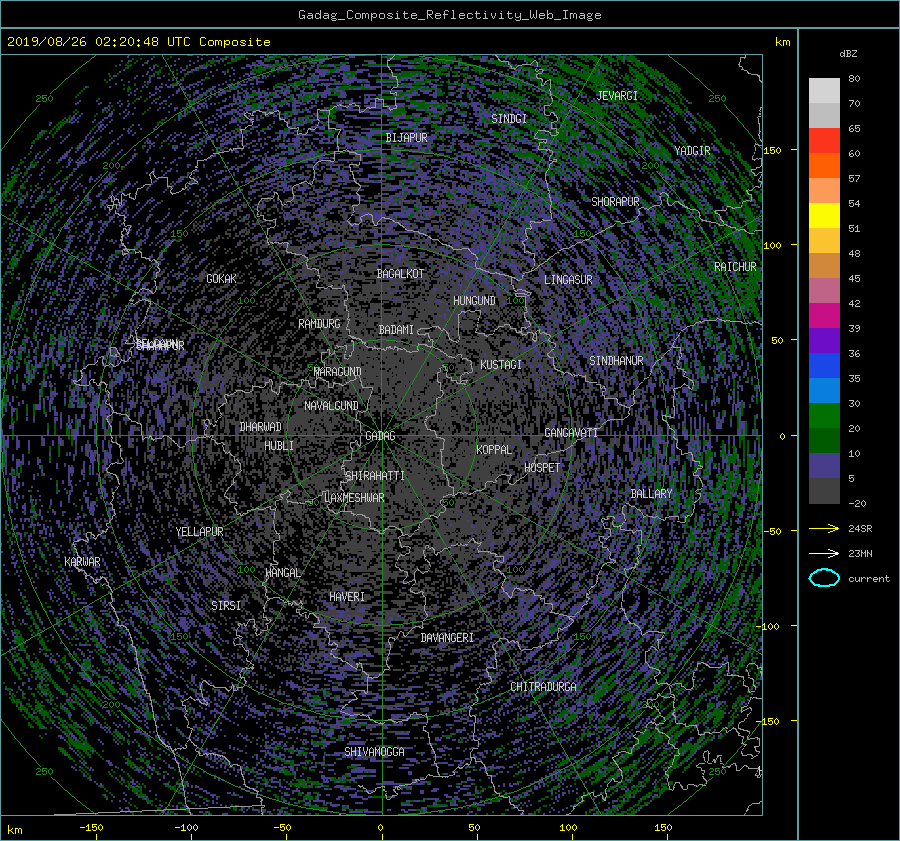Click the title 'Gadag_Composite_Reflectivity_Web_Image'
Viewport: 900px width, 841px height.
(x=449, y=15)
